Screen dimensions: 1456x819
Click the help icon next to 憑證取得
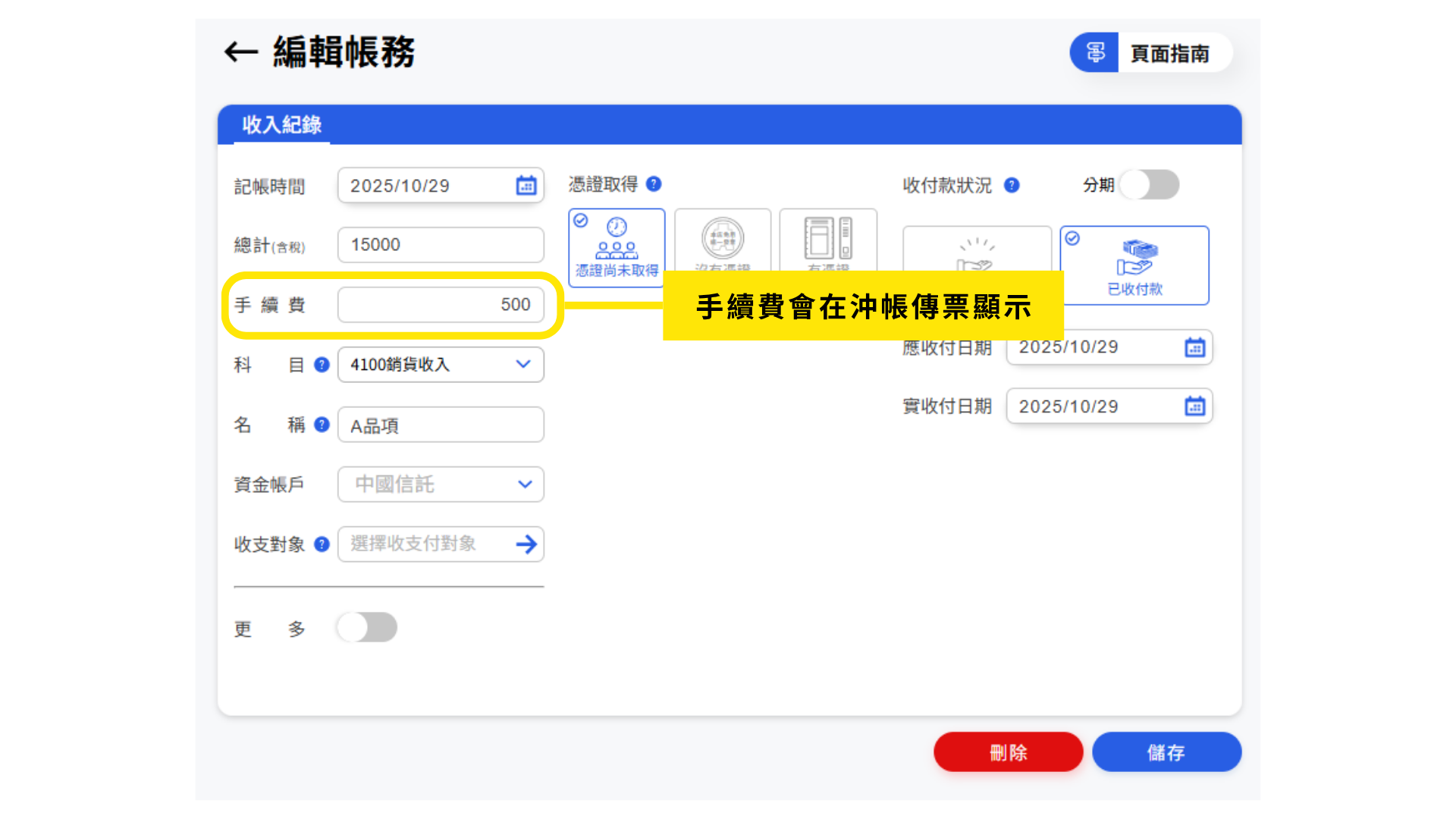click(654, 184)
